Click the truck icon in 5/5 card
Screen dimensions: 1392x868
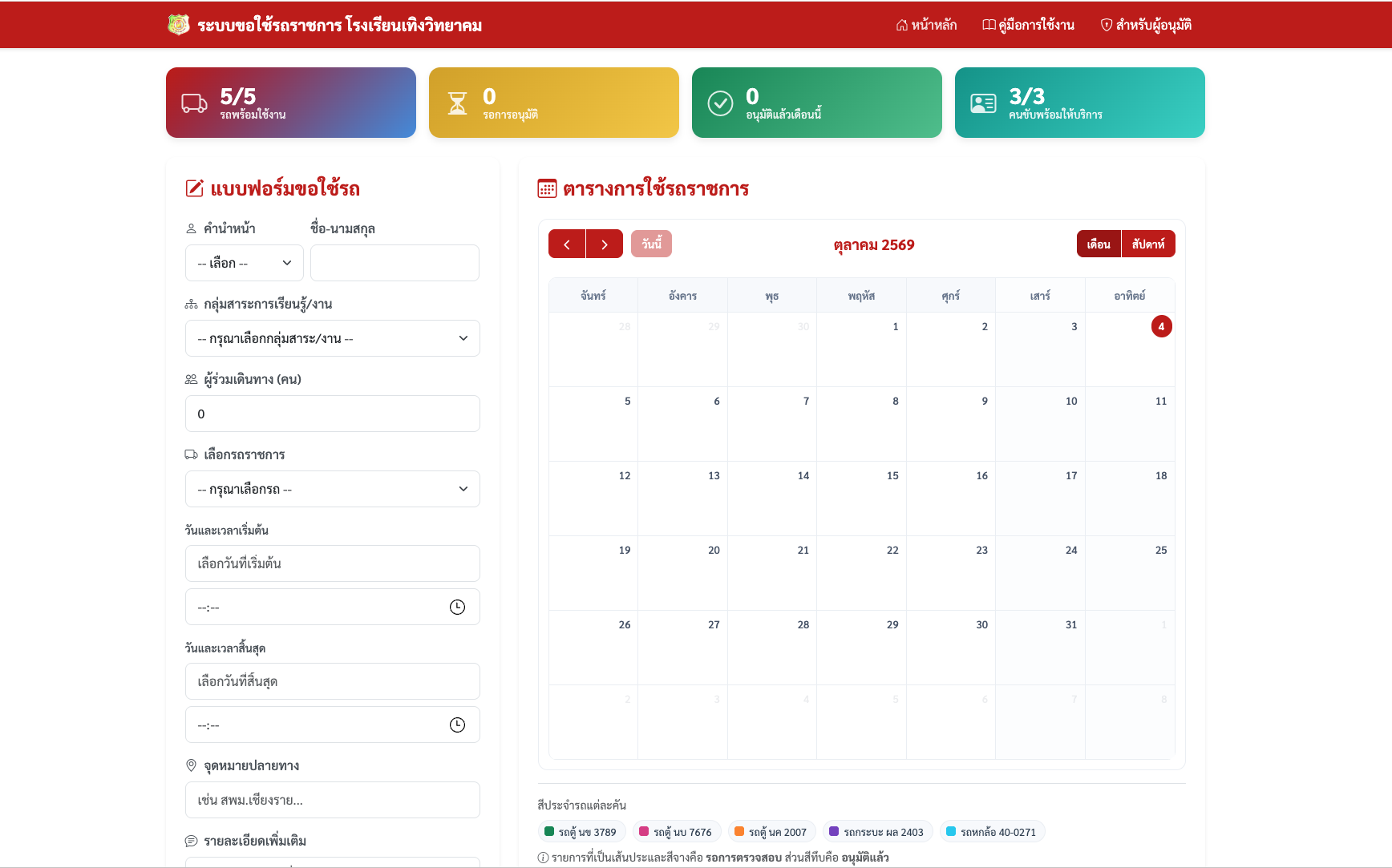pyautogui.click(x=194, y=103)
